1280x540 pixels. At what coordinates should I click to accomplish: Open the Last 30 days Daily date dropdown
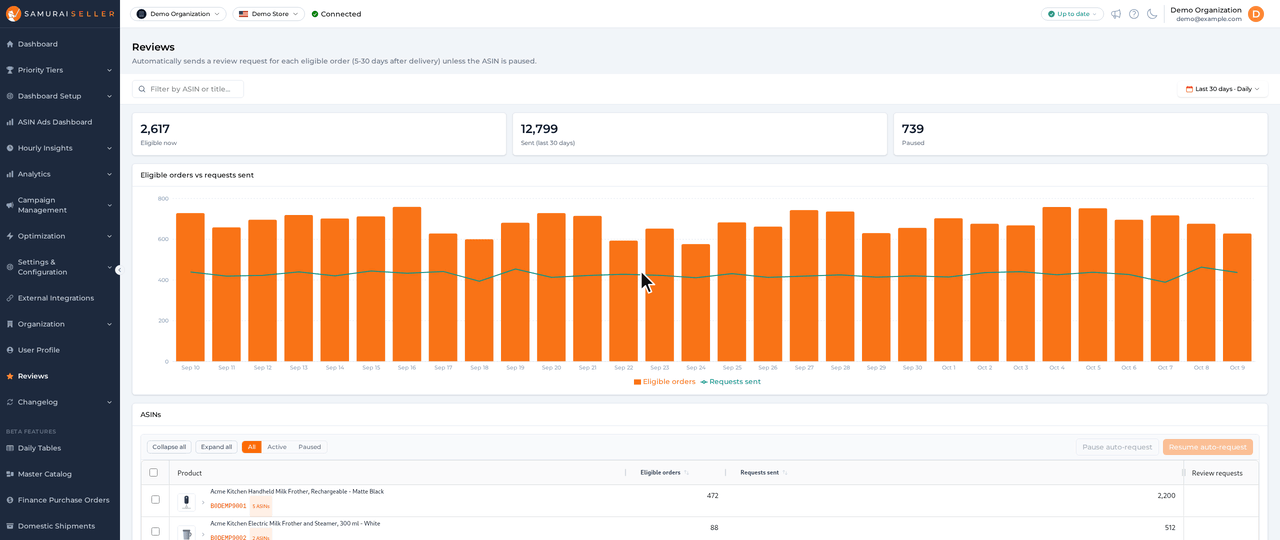(1222, 89)
